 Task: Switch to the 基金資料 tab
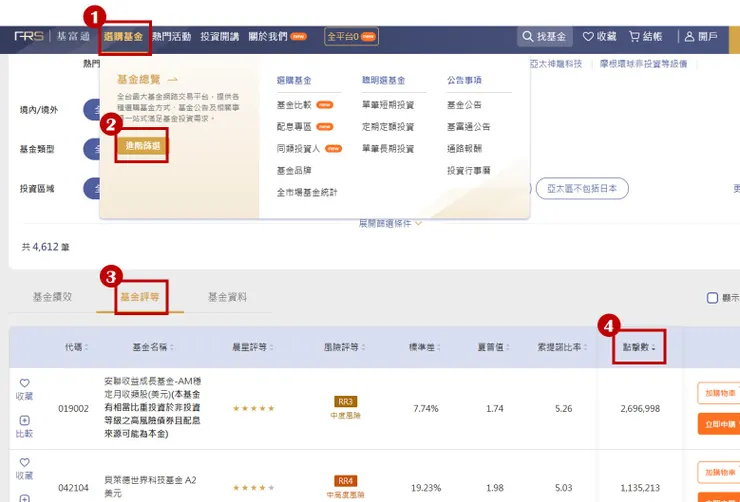pyautogui.click(x=227, y=297)
